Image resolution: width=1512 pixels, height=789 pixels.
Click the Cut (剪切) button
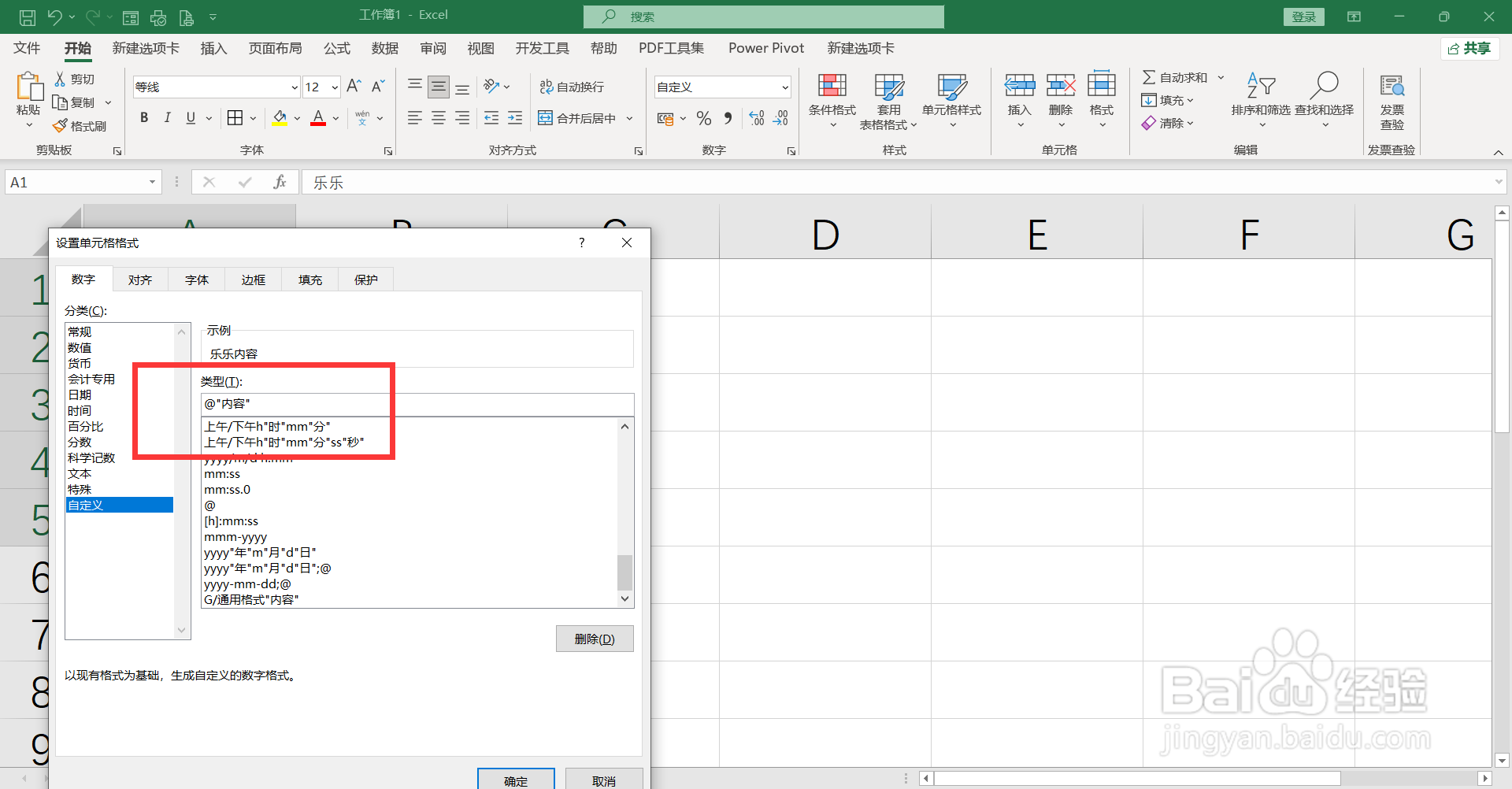(74, 79)
